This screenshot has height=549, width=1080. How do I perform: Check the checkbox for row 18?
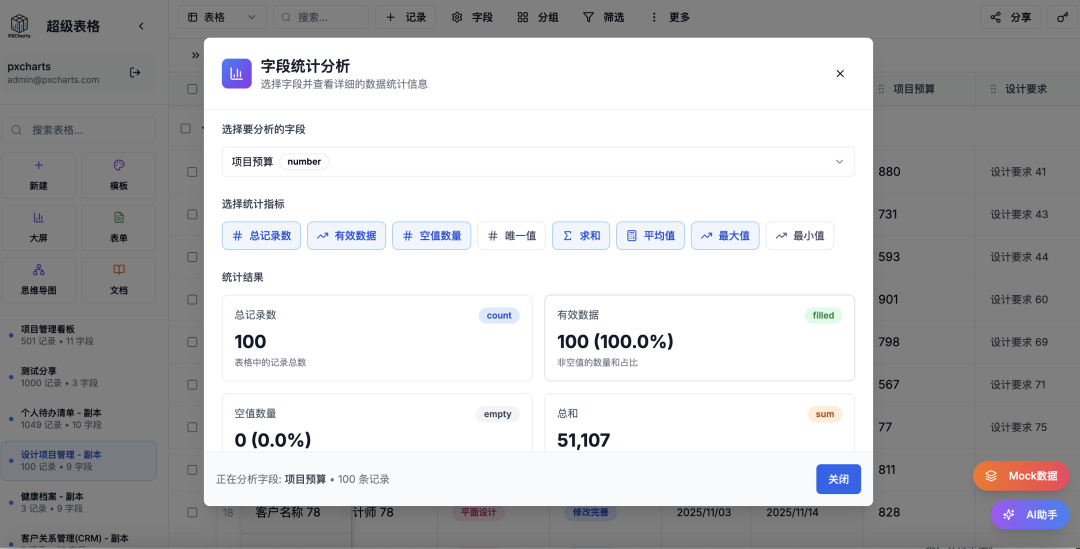[x=192, y=512]
